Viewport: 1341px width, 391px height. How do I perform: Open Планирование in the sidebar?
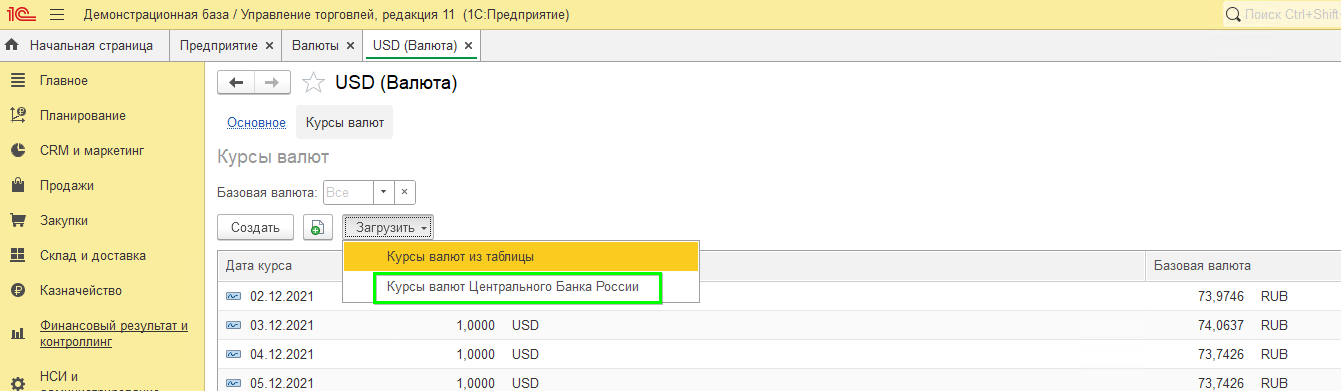(x=83, y=116)
